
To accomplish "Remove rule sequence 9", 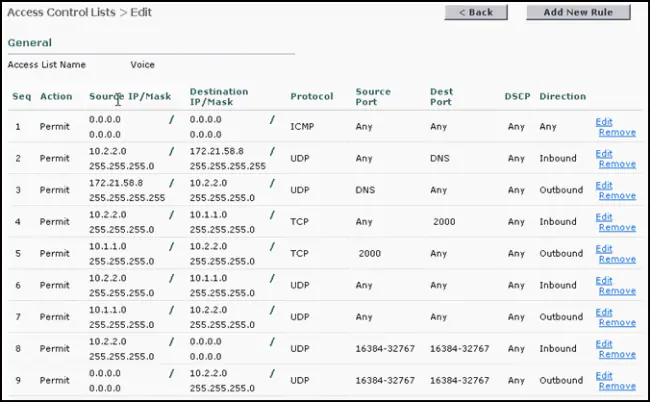I will [x=617, y=386].
